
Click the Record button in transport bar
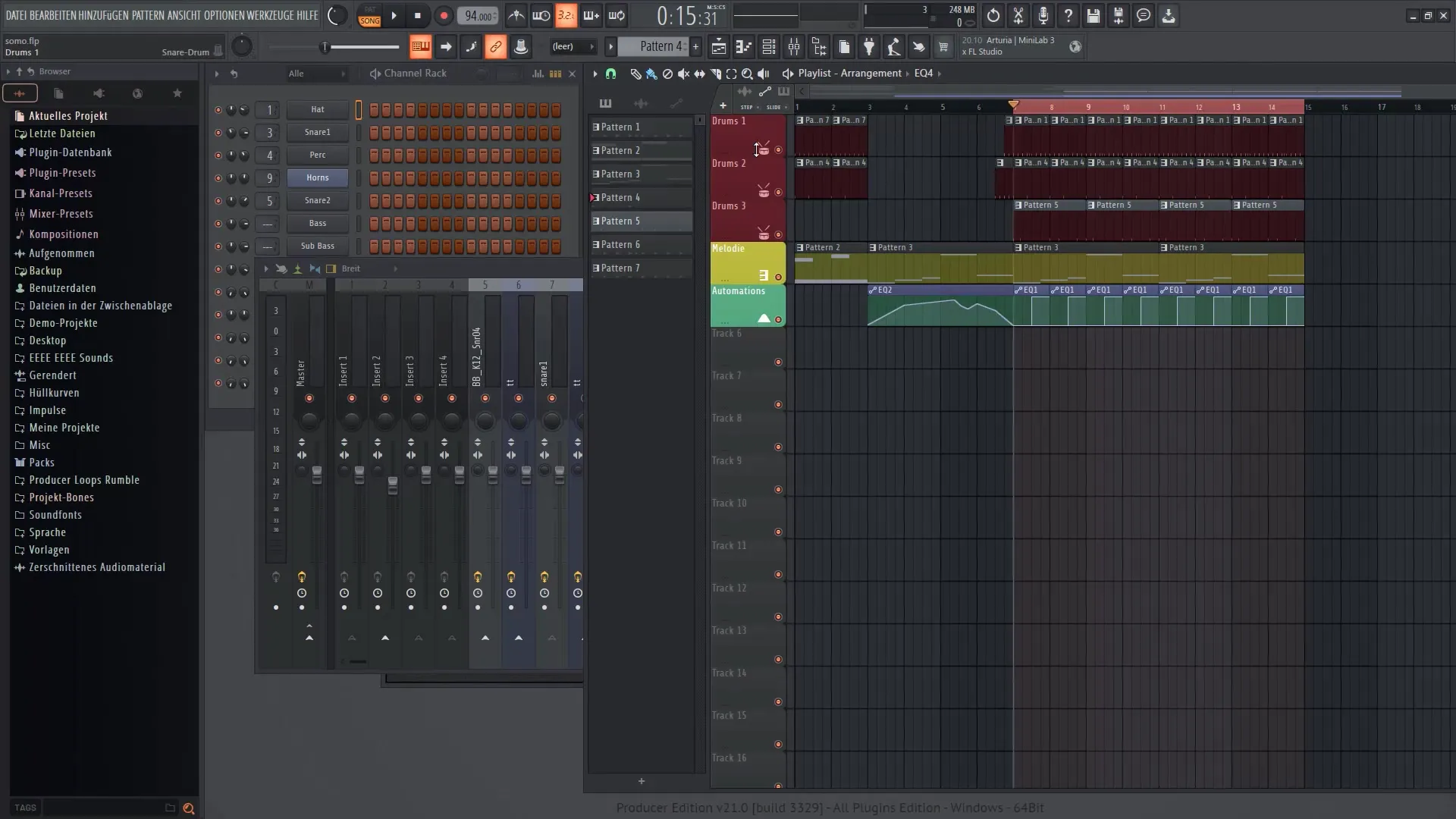(444, 15)
